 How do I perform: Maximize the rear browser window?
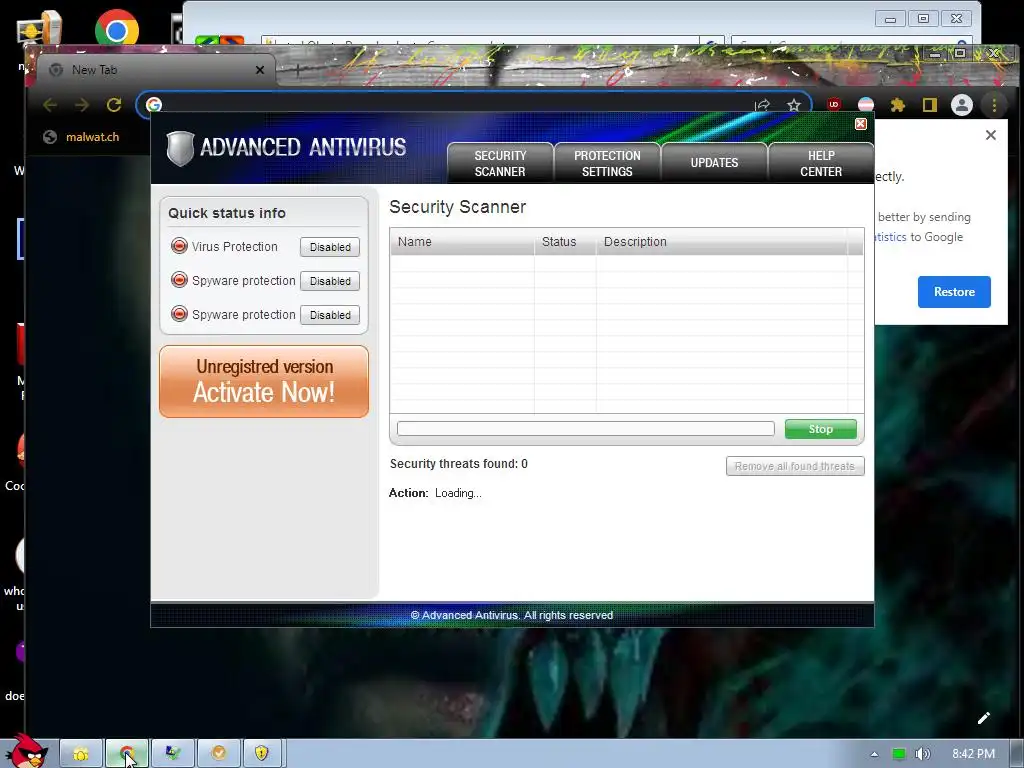pos(923,19)
